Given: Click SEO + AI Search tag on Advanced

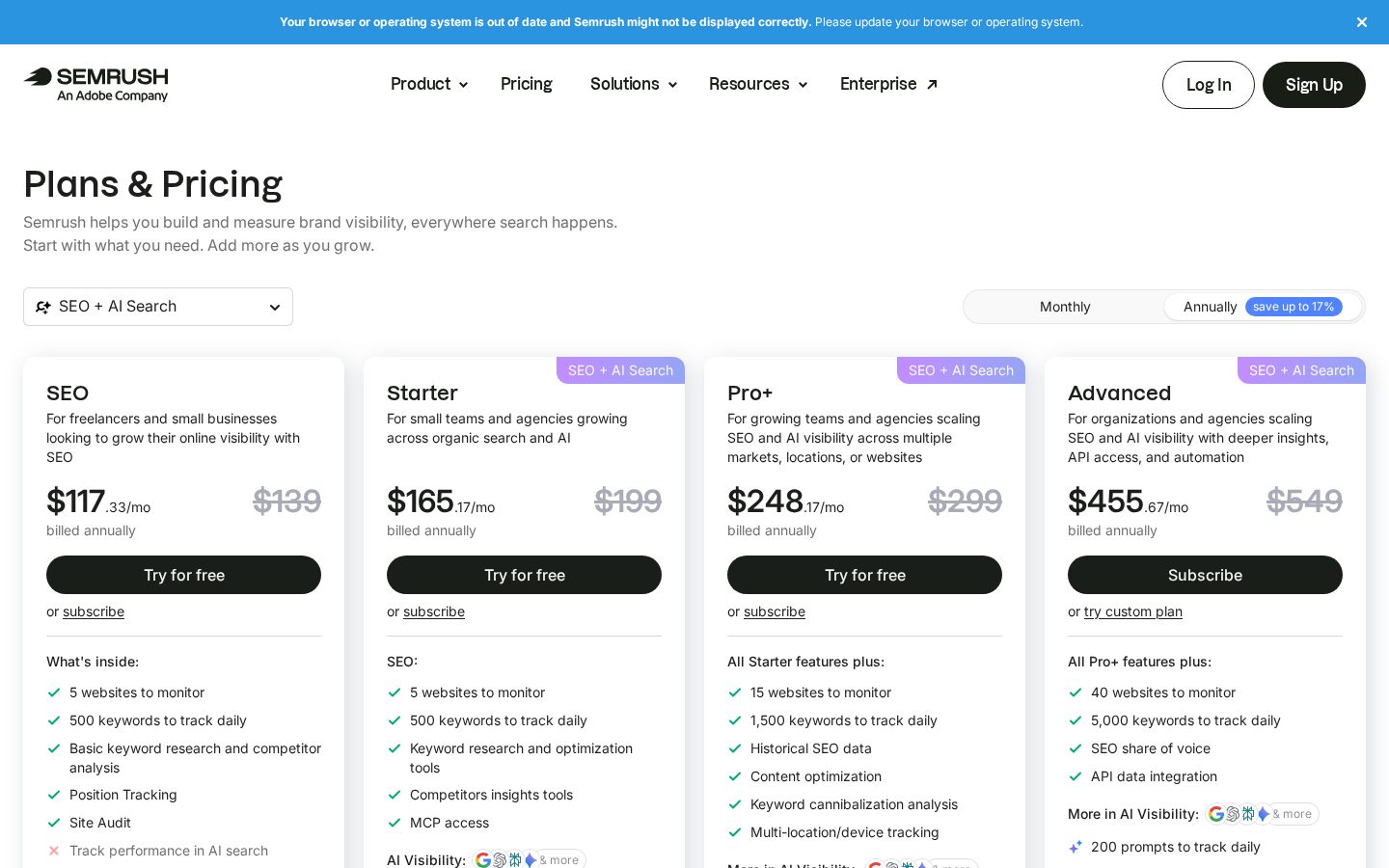Looking at the screenshot, I should [1301, 370].
